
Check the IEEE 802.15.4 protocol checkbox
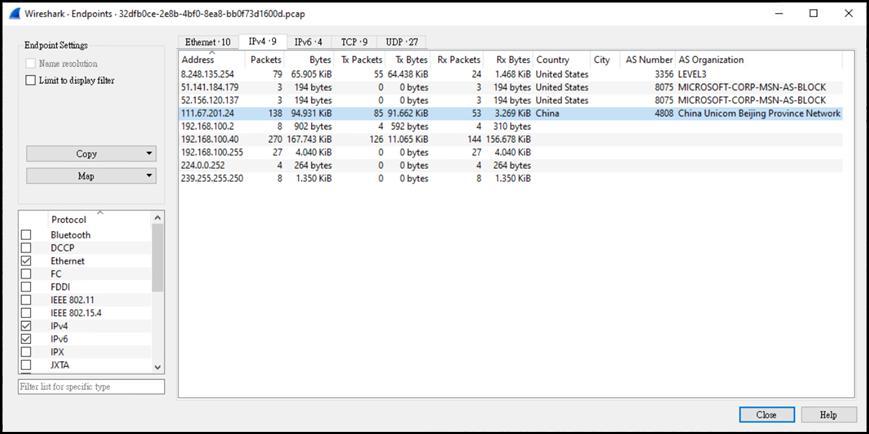click(x=26, y=313)
